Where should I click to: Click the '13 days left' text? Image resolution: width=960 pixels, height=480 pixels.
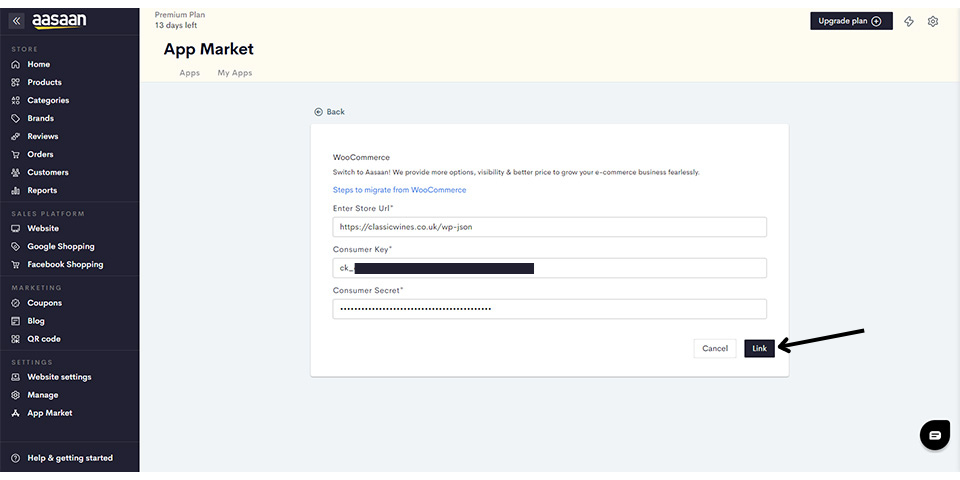(x=176, y=26)
